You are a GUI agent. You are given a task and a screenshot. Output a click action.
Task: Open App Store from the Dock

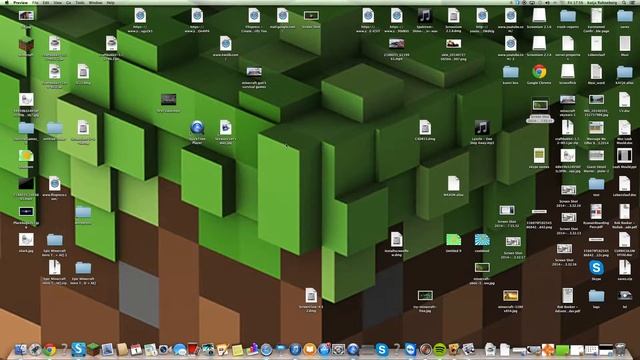324,350
